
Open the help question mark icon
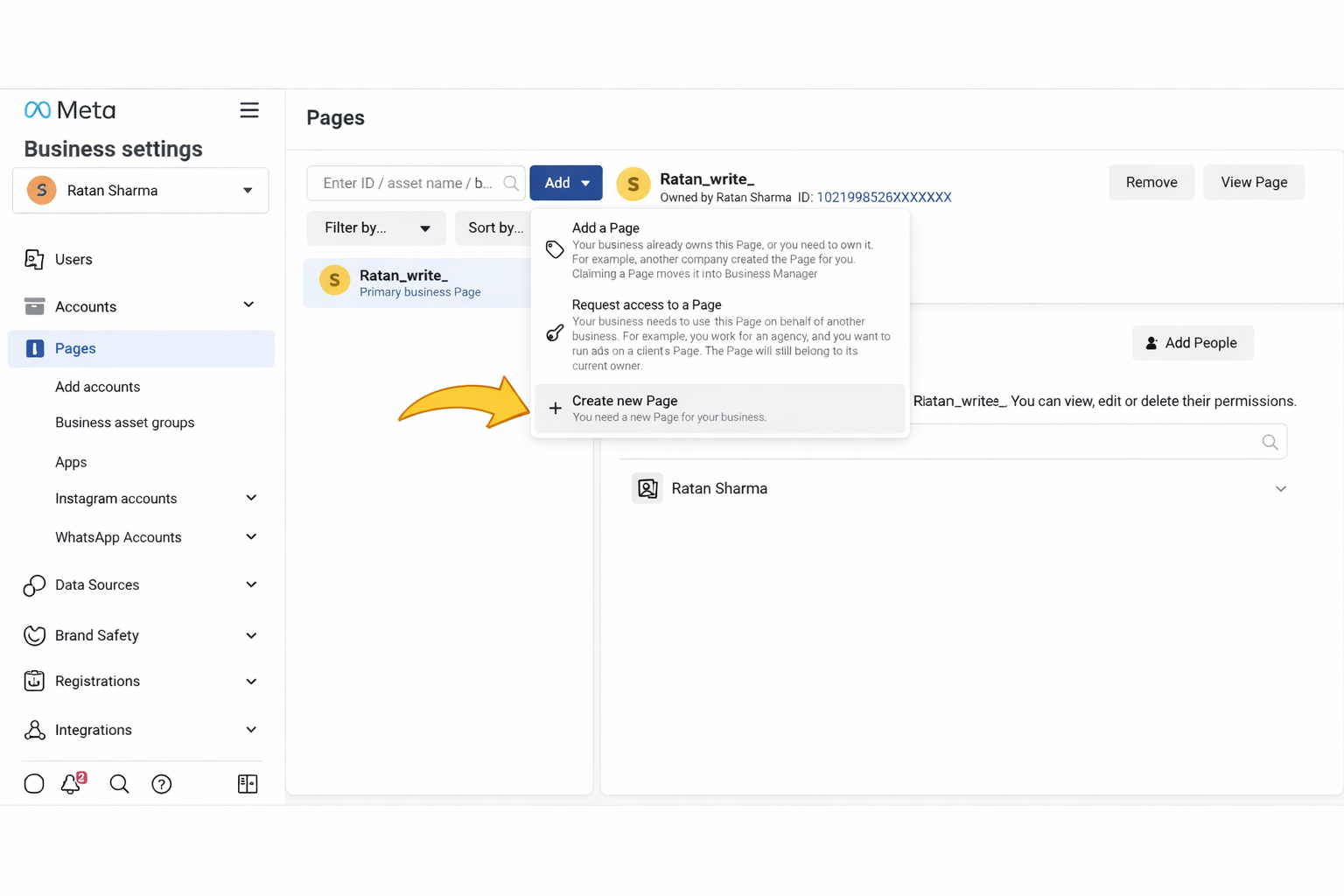(x=162, y=784)
